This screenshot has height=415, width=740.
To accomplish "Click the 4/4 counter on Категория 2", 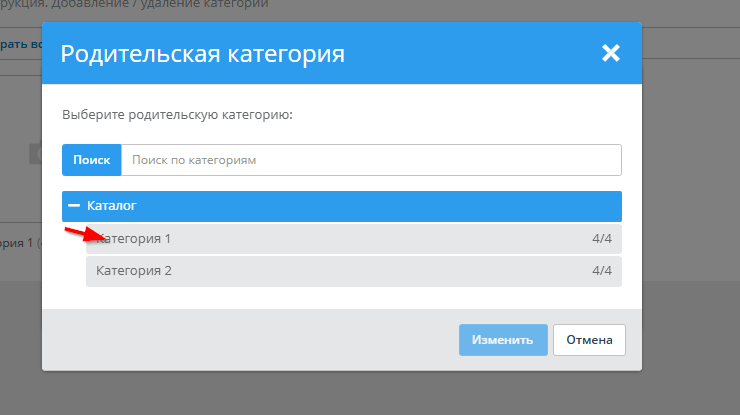I will click(601, 271).
